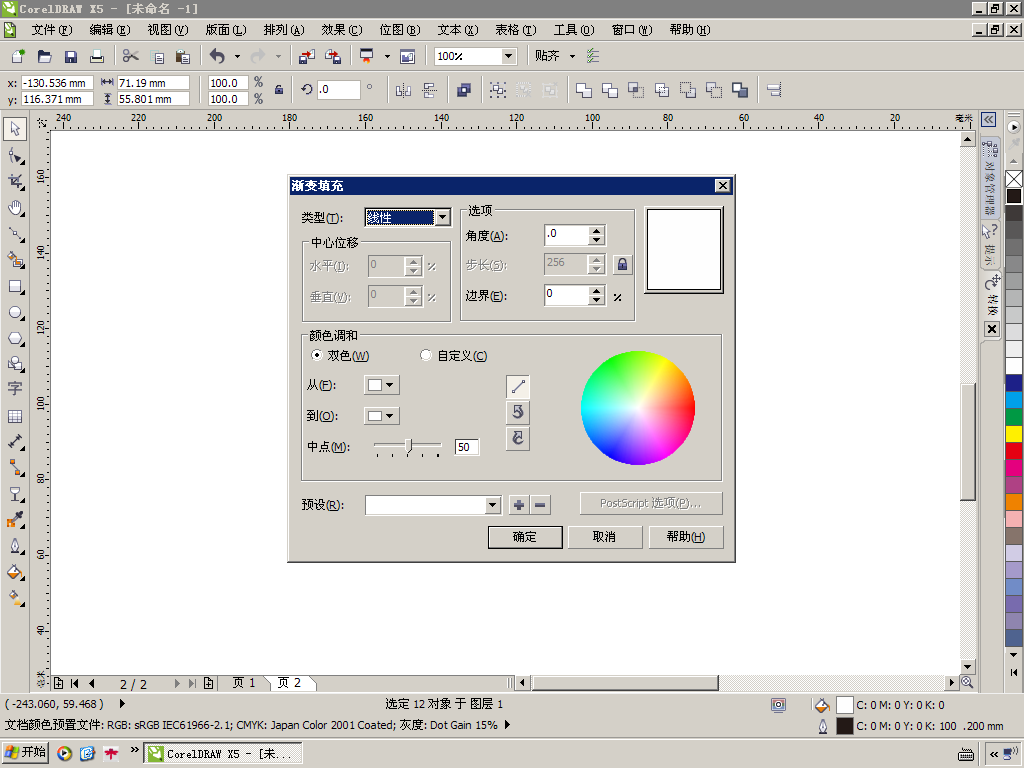Select the Crop tool
This screenshot has height=768, width=1024.
tap(15, 182)
